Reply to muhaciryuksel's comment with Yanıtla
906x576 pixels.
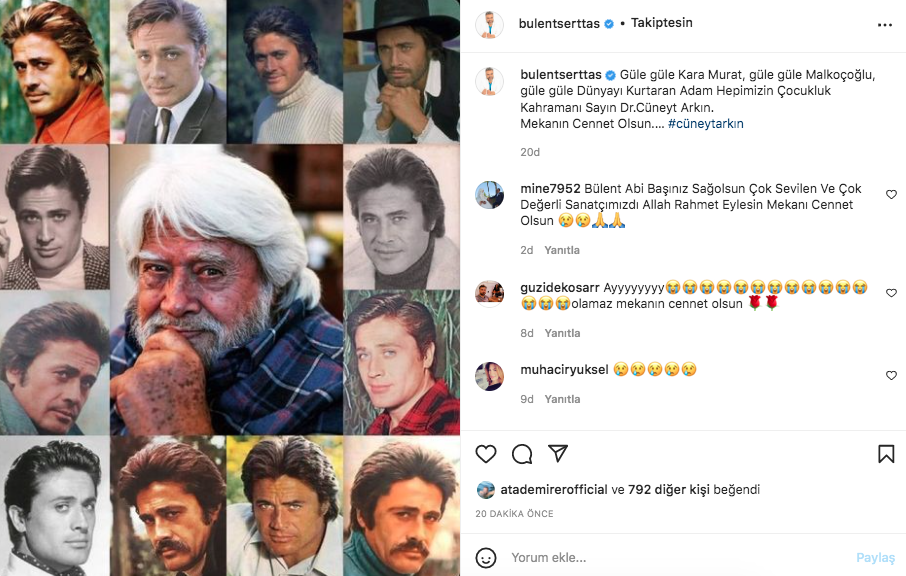[x=562, y=399]
